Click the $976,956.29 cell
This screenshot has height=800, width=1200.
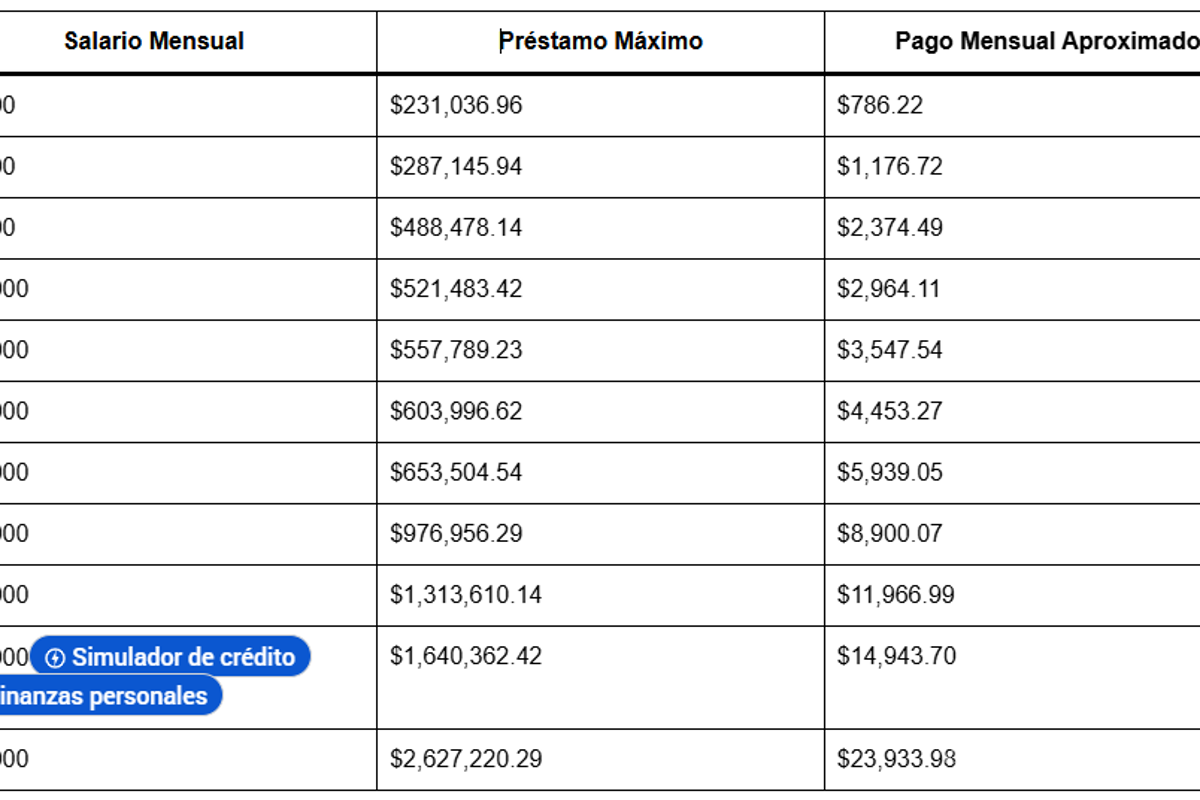(456, 533)
